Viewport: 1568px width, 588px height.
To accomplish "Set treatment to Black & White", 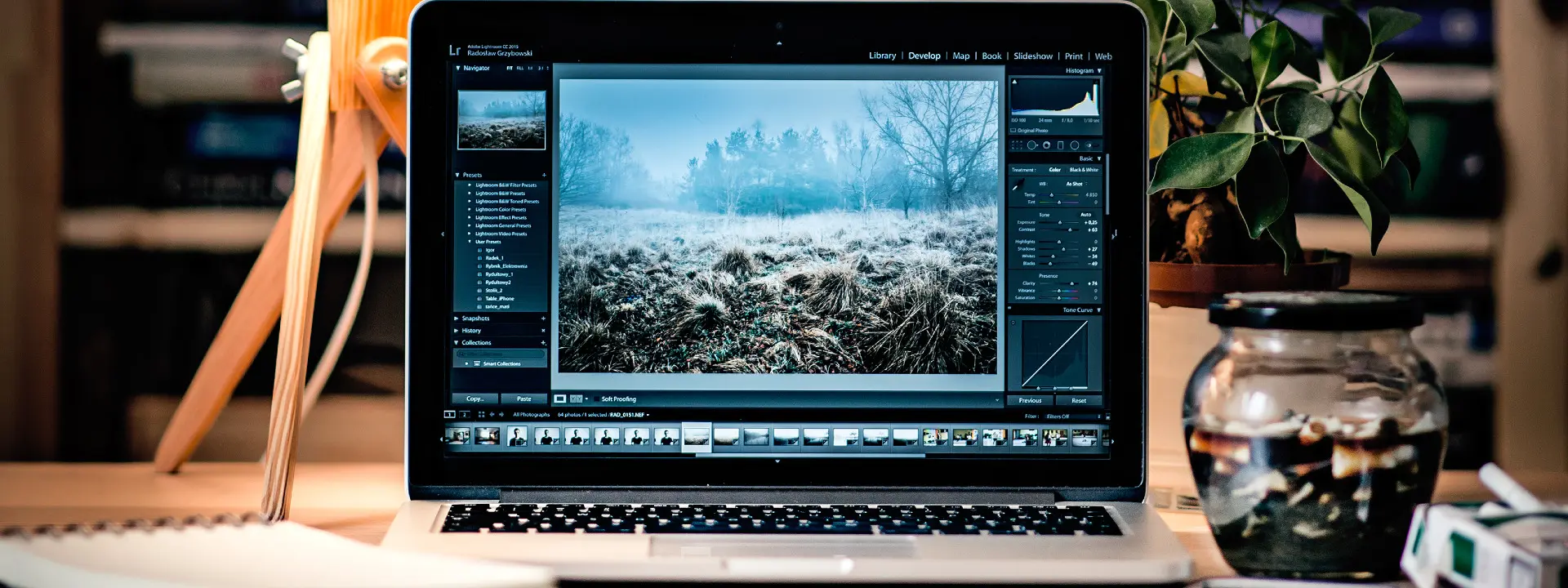I will 1084,170.
